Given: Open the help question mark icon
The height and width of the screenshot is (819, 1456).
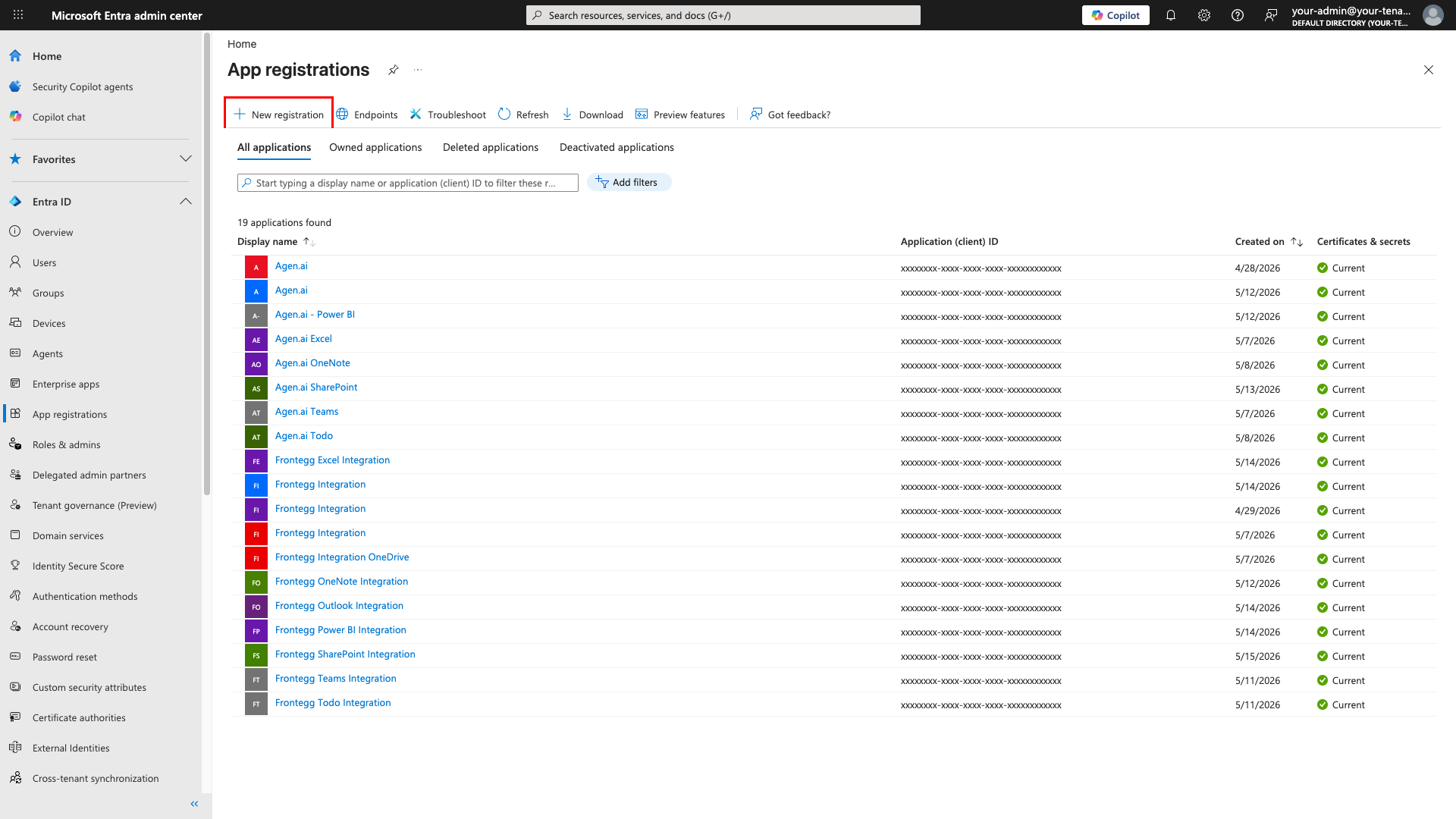Looking at the screenshot, I should coord(1238,15).
